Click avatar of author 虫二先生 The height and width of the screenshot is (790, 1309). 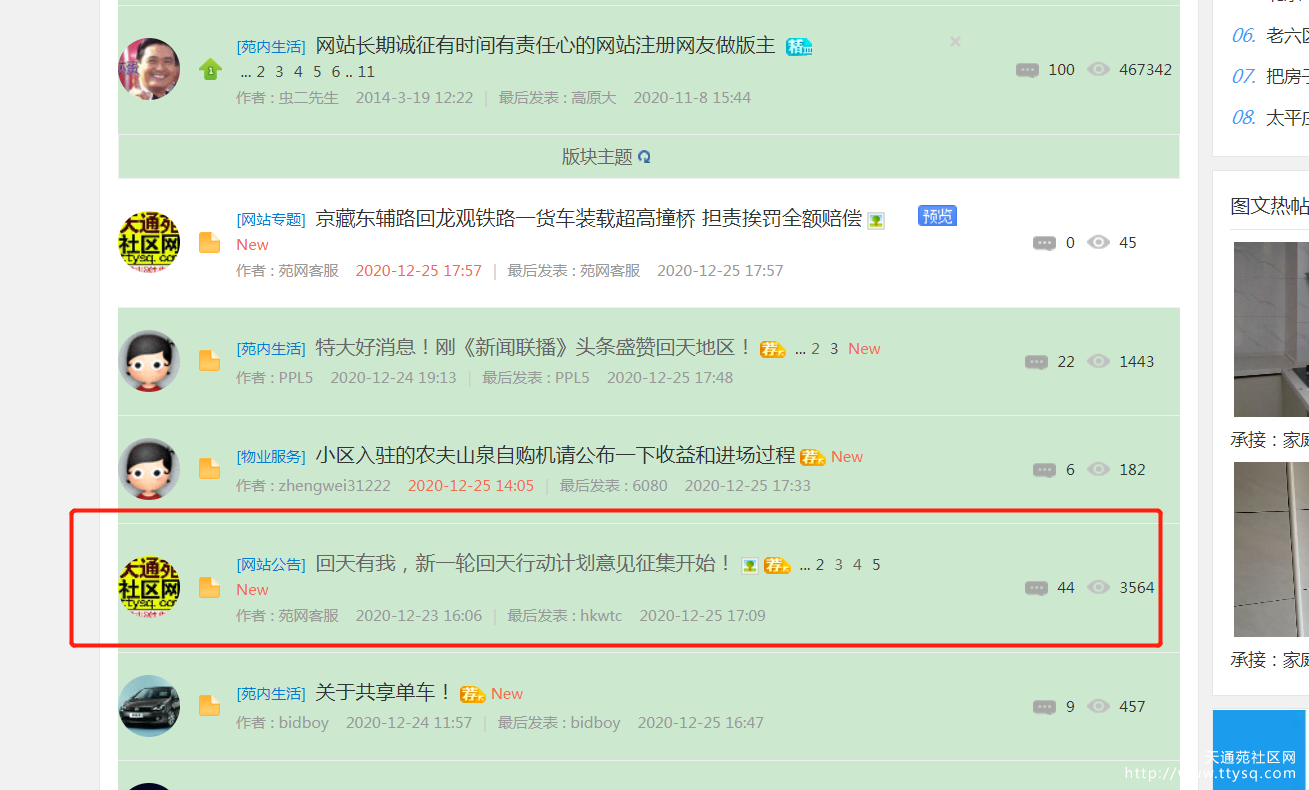click(x=149, y=69)
